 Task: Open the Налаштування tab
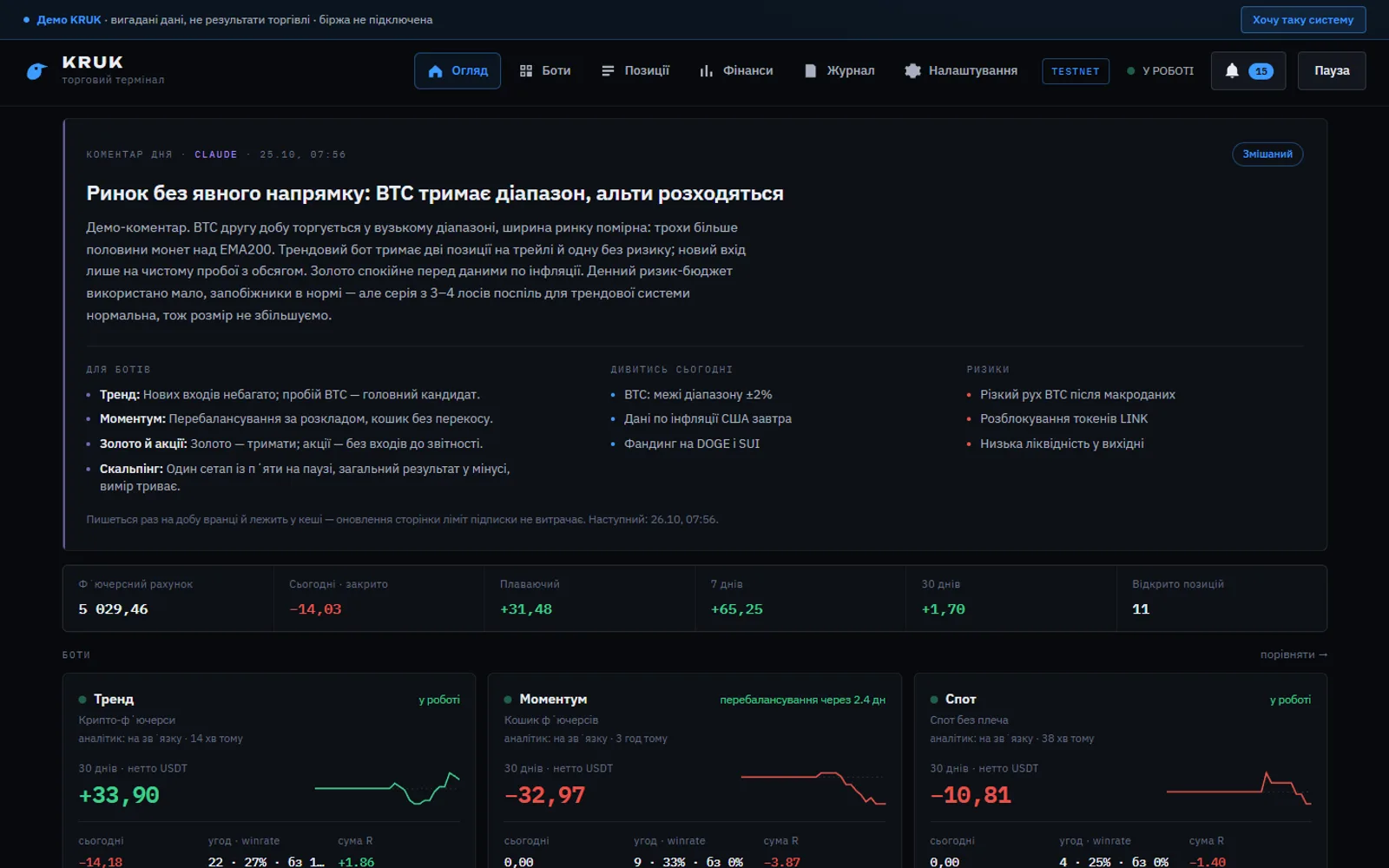(961, 71)
